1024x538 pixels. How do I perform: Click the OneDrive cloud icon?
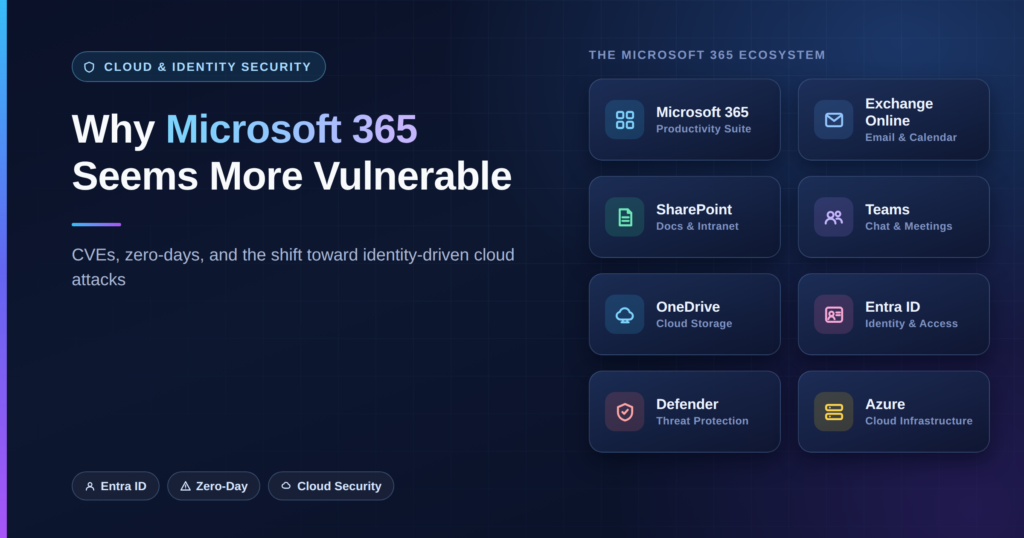(624, 315)
